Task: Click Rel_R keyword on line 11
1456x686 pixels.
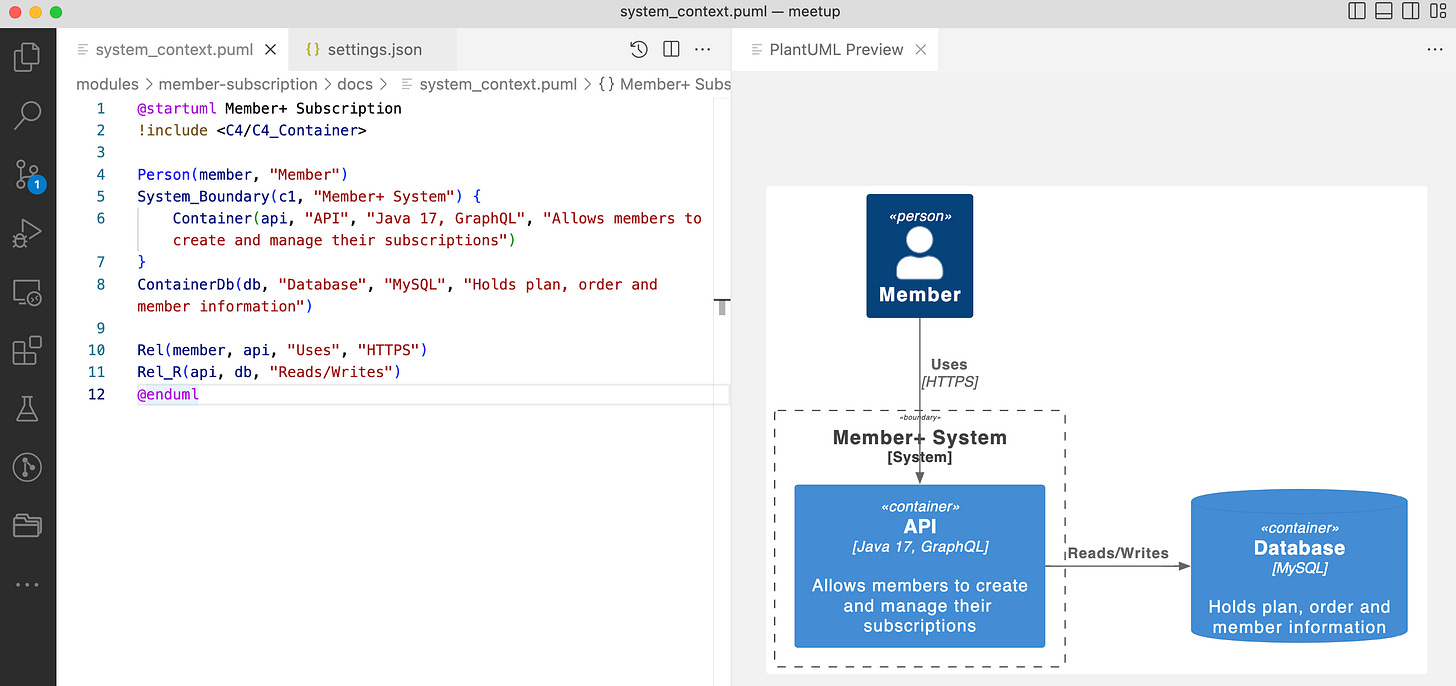Action: click(x=159, y=372)
